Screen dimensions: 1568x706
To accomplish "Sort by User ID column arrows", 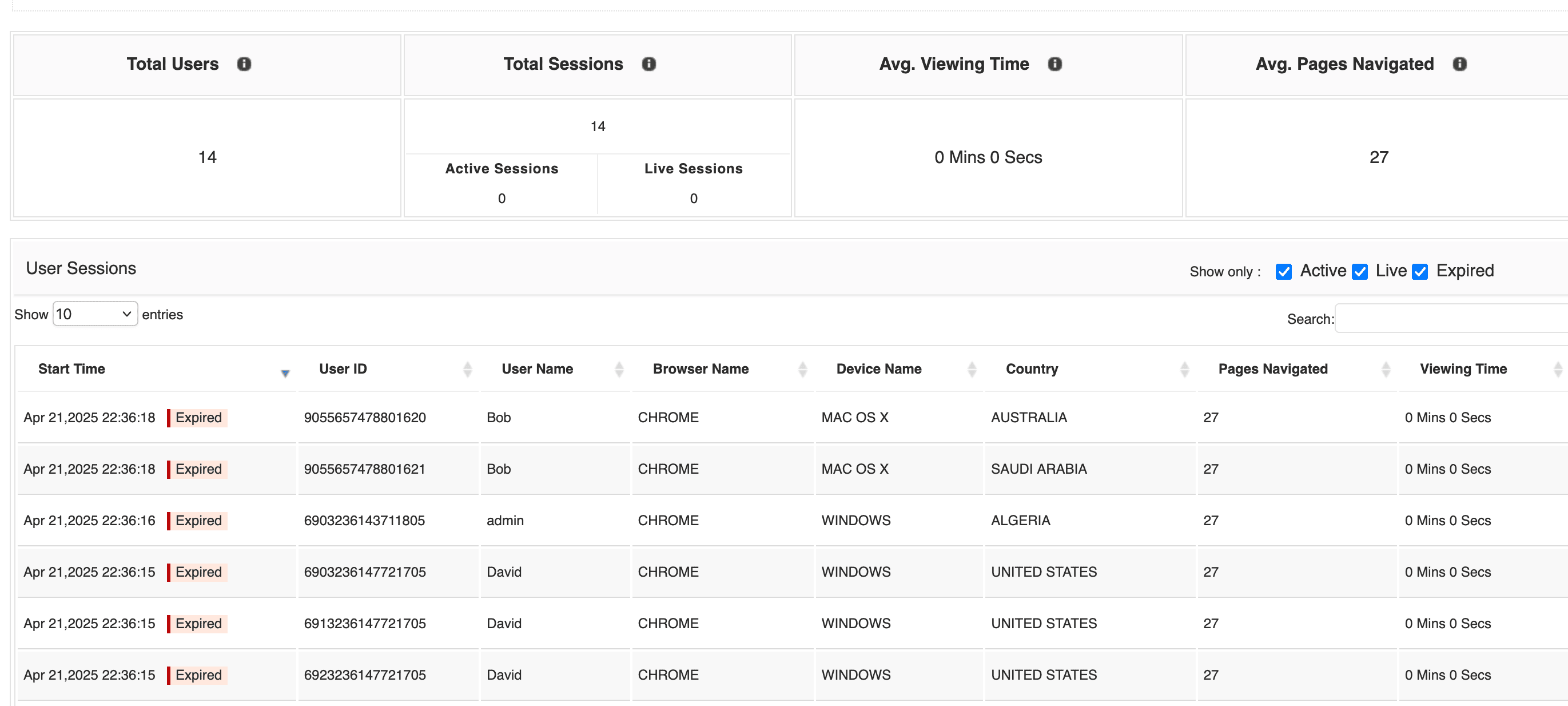I will pyautogui.click(x=467, y=369).
